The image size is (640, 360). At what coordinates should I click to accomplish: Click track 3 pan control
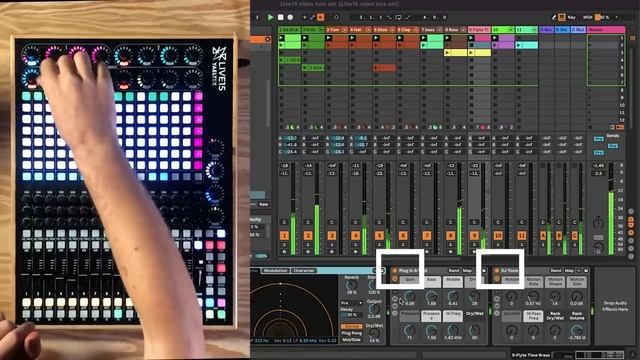pos(331,222)
